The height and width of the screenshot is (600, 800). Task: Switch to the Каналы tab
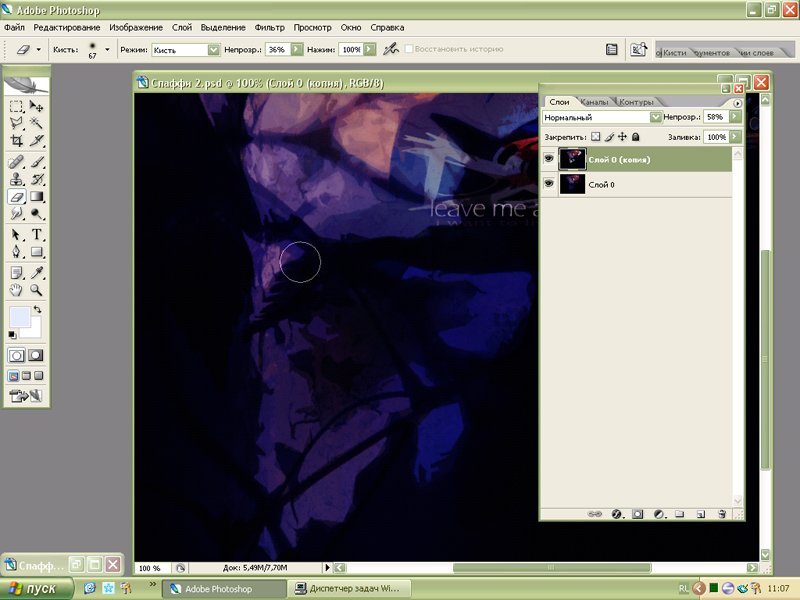pyautogui.click(x=594, y=102)
